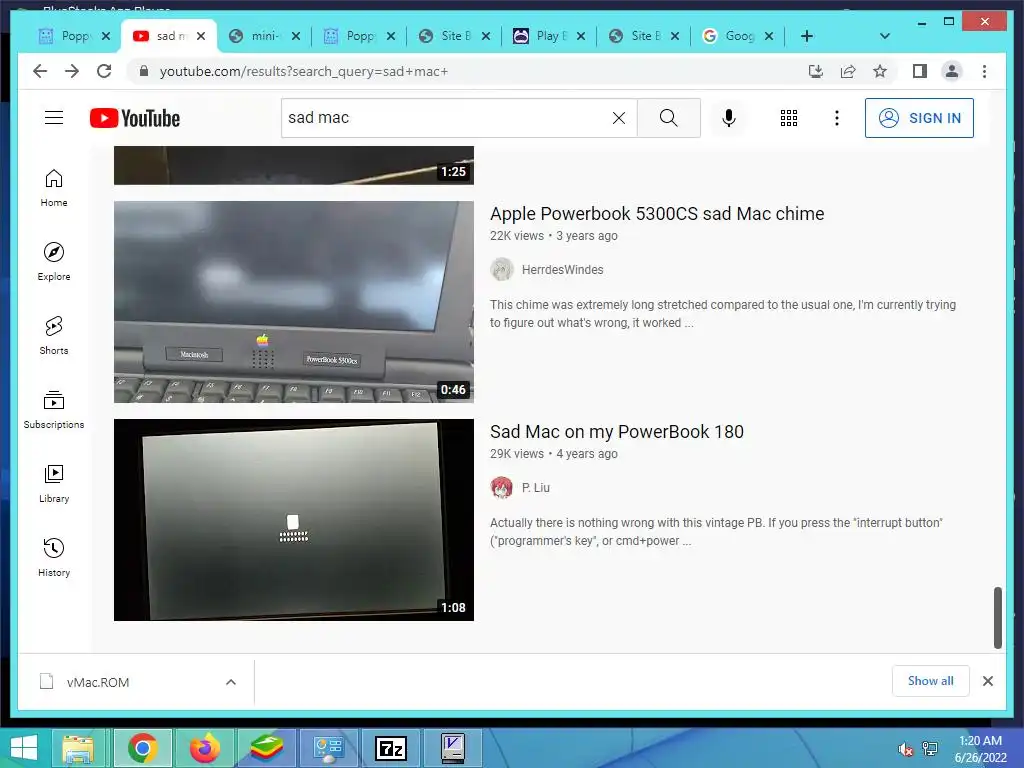The image size is (1024, 768).
Task: Open YouTube apps grid
Action: (788, 118)
